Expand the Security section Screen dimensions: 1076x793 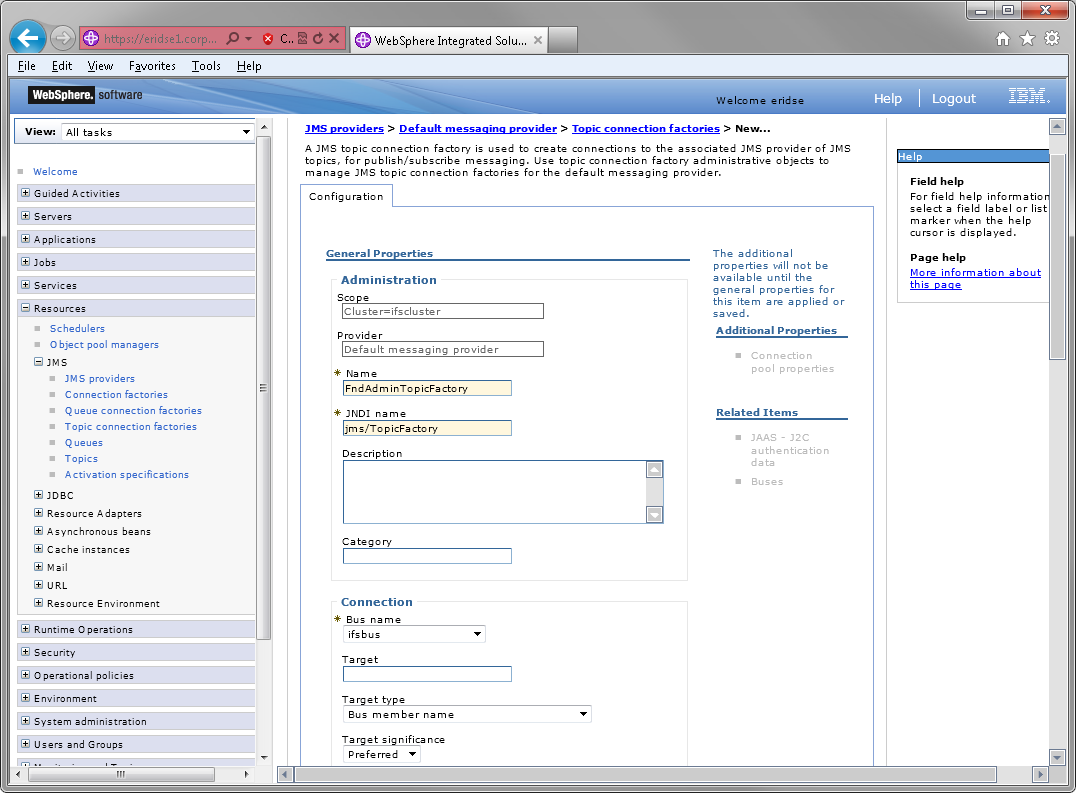click(x=25, y=652)
